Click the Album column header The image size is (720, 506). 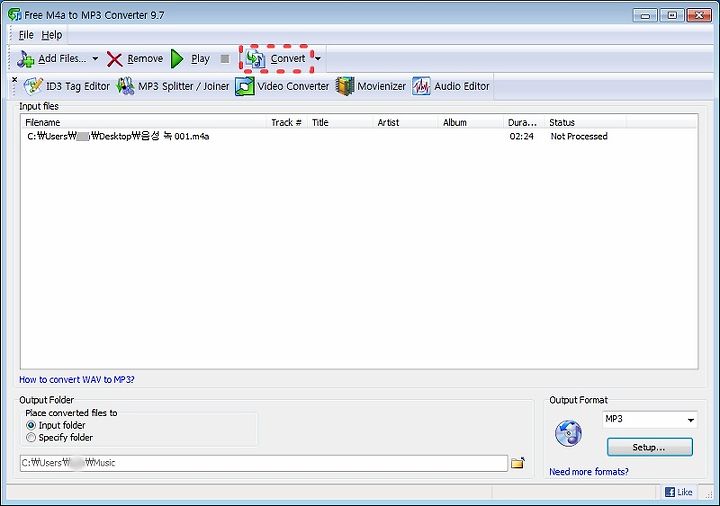pyautogui.click(x=471, y=123)
